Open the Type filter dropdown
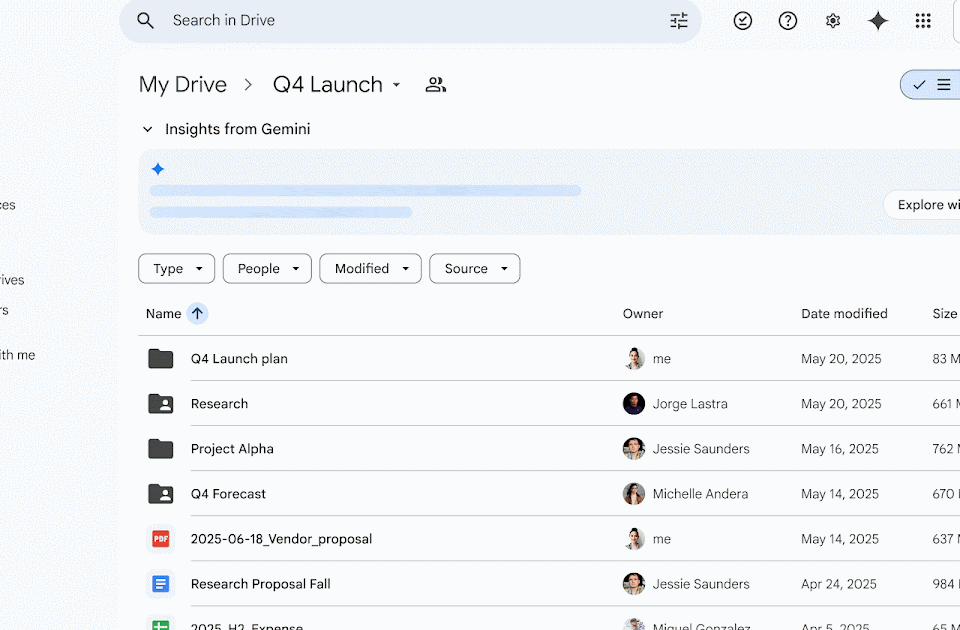Screen dimensions: 960x630 (x=176, y=269)
